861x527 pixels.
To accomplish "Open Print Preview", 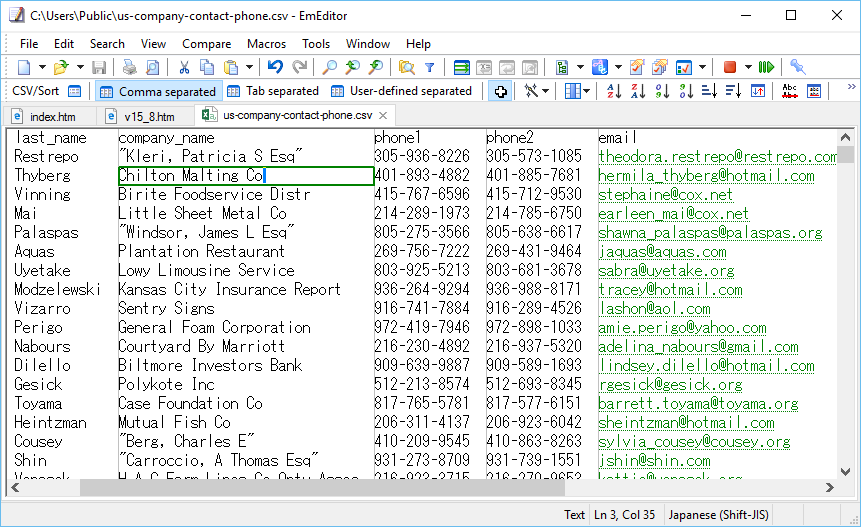I will 152,68.
